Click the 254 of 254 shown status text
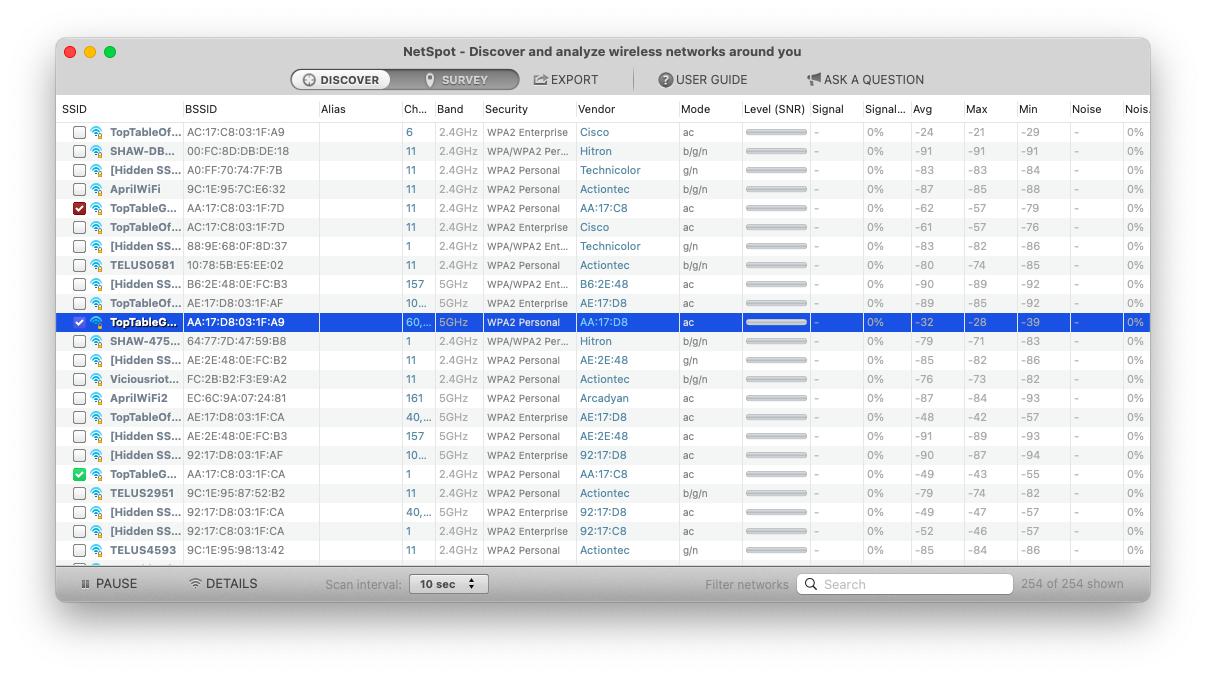 pyautogui.click(x=1072, y=584)
